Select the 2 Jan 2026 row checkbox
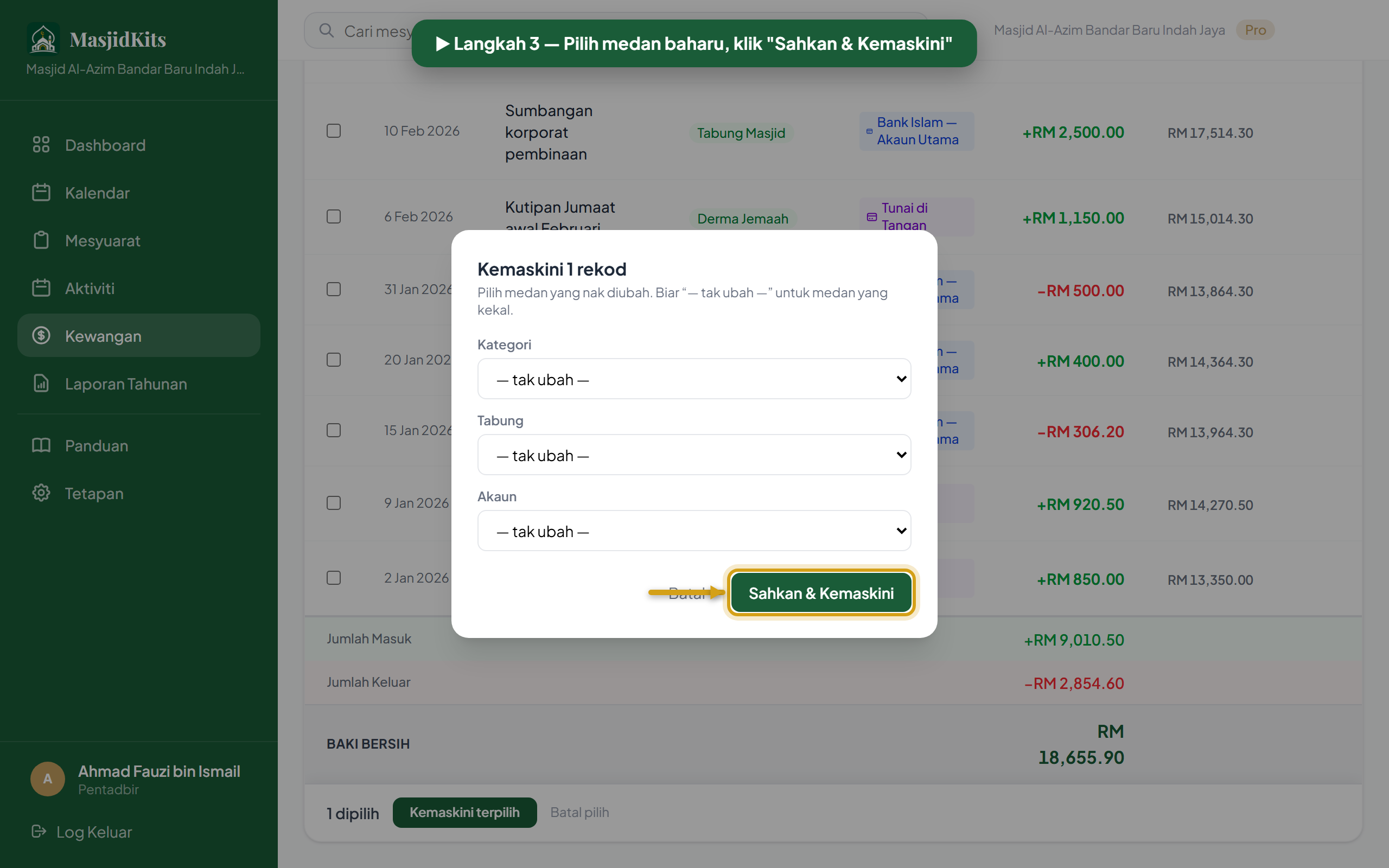The height and width of the screenshot is (868, 1389). [x=334, y=578]
